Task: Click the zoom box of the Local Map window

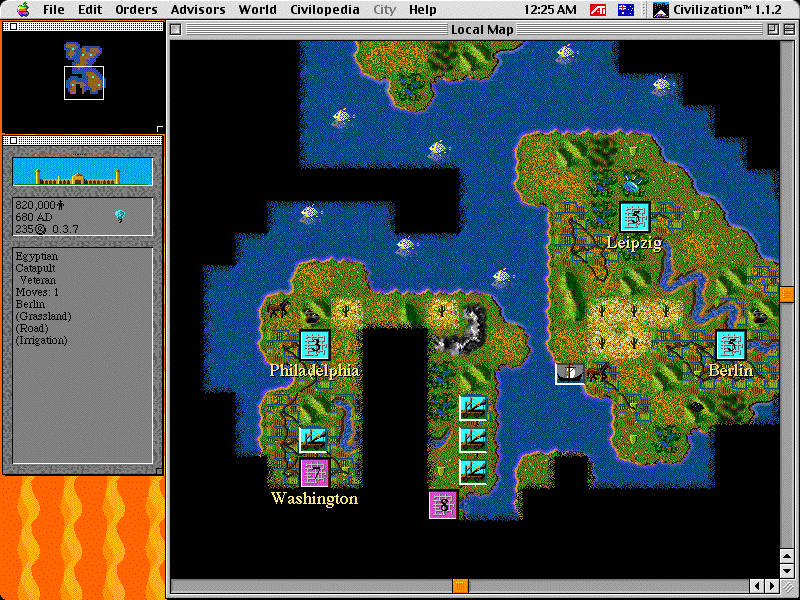Action: click(x=773, y=30)
